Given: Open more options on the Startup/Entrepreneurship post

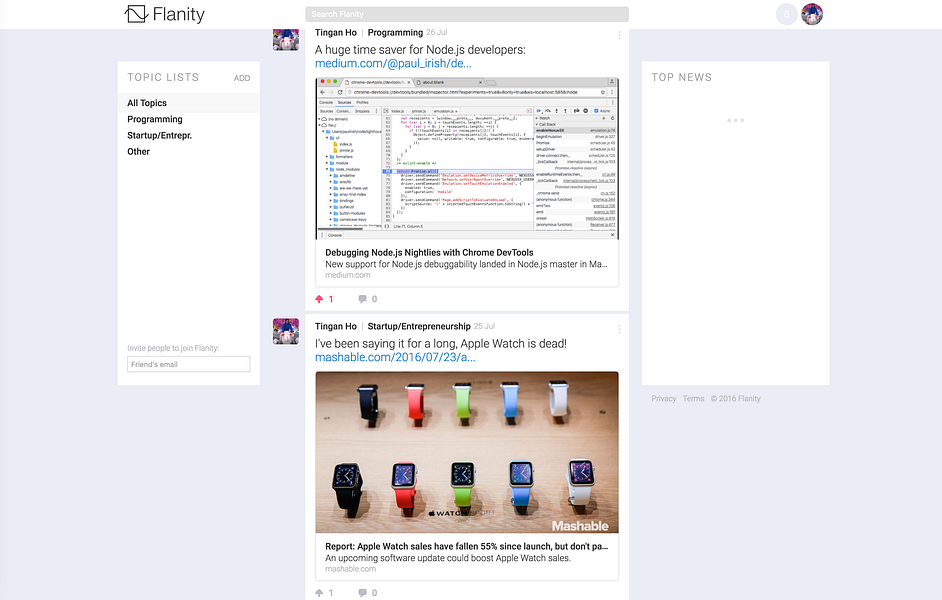Looking at the screenshot, I should [x=619, y=329].
